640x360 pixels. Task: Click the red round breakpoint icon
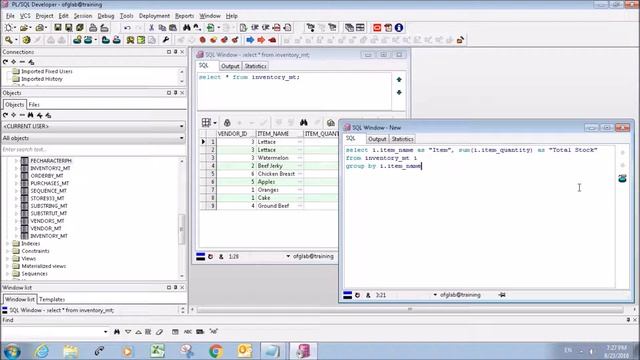202,40
